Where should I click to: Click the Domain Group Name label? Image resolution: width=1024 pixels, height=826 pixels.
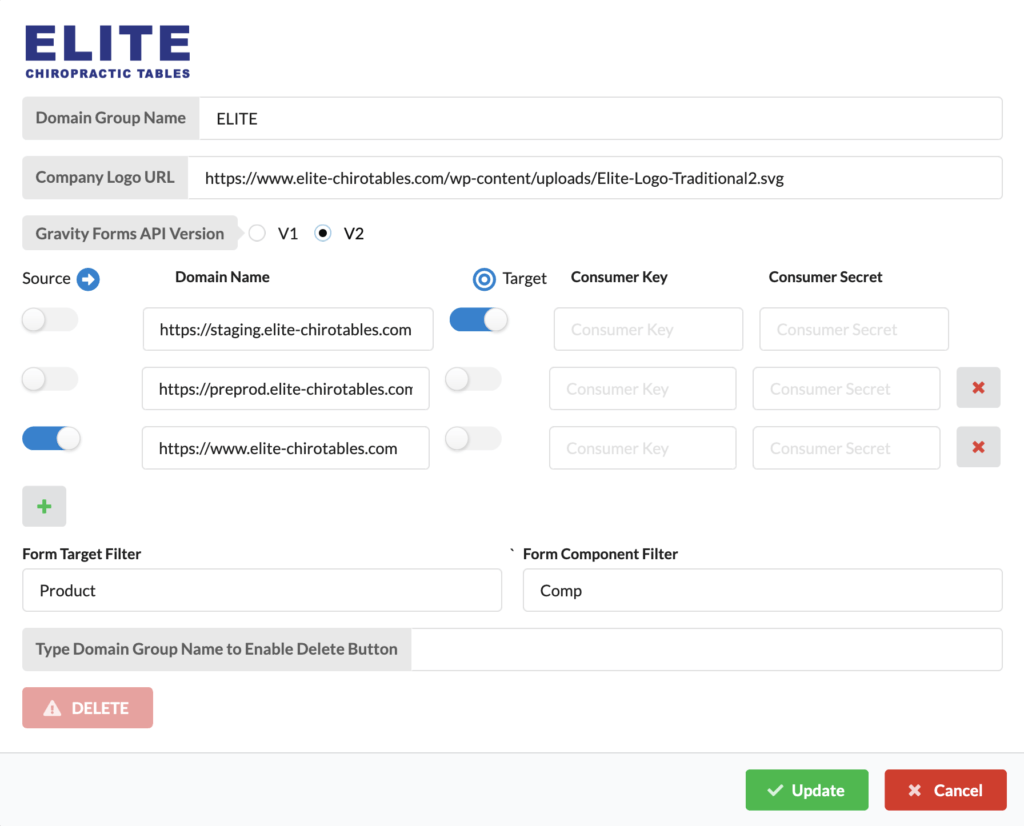[x=110, y=118]
